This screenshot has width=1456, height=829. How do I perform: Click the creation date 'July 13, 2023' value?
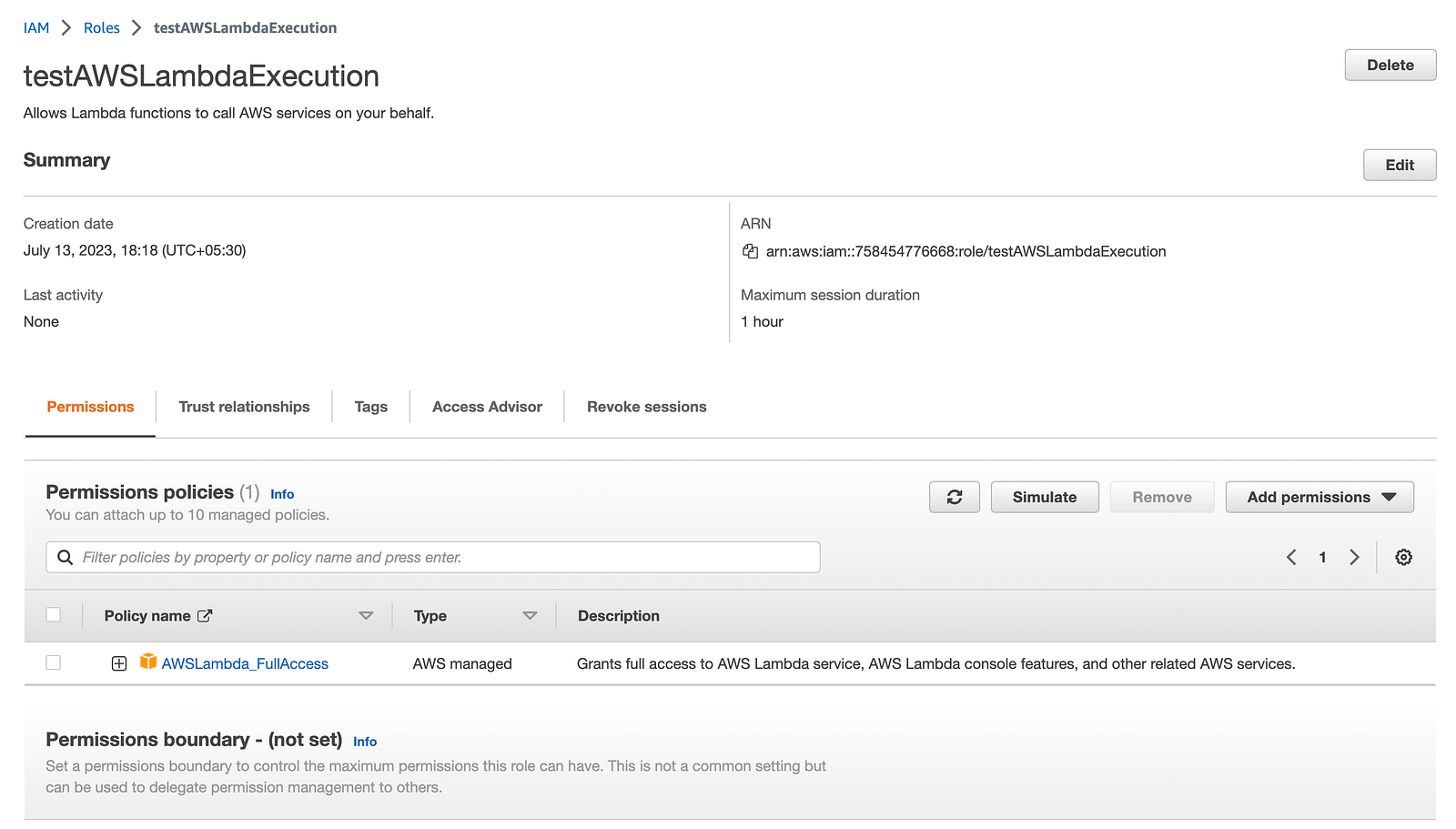135,250
